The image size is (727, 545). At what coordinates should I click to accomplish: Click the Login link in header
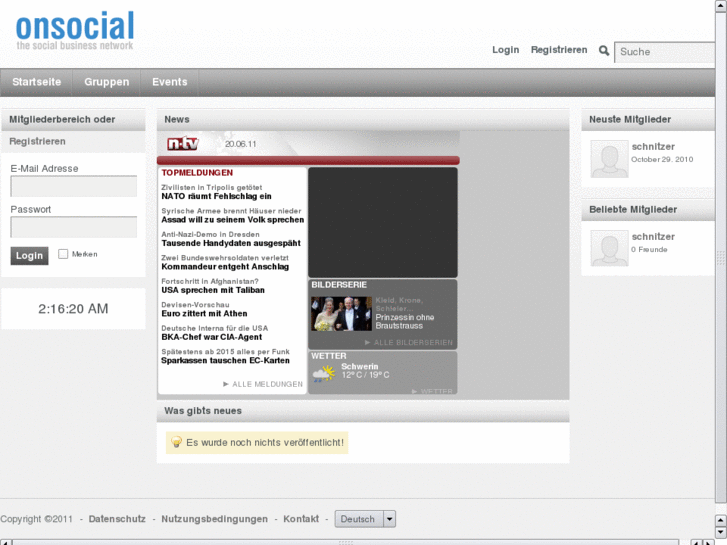(x=505, y=50)
